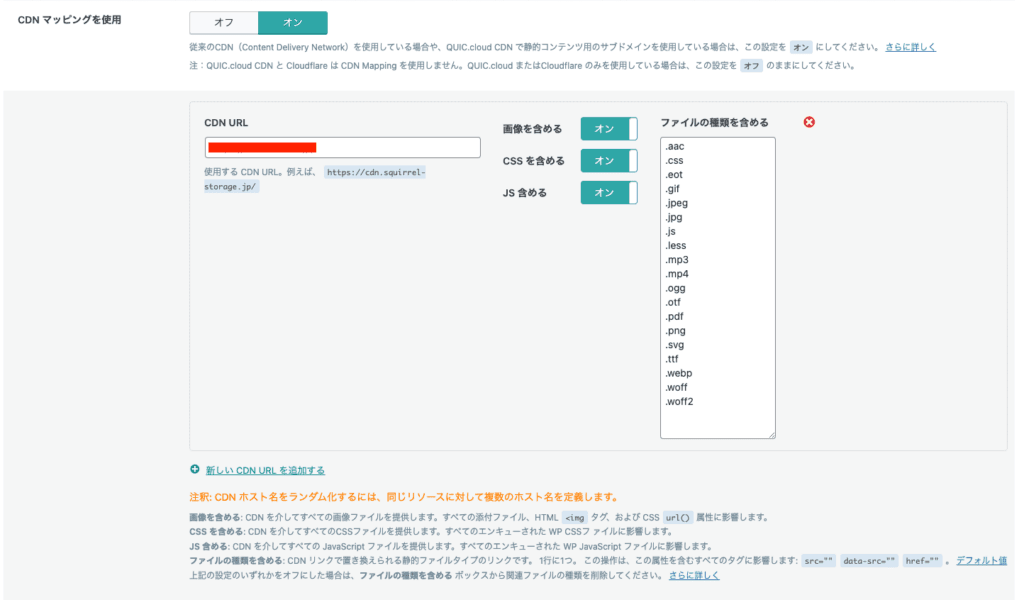Set CDN マッピングを使用 to オン

292,22
